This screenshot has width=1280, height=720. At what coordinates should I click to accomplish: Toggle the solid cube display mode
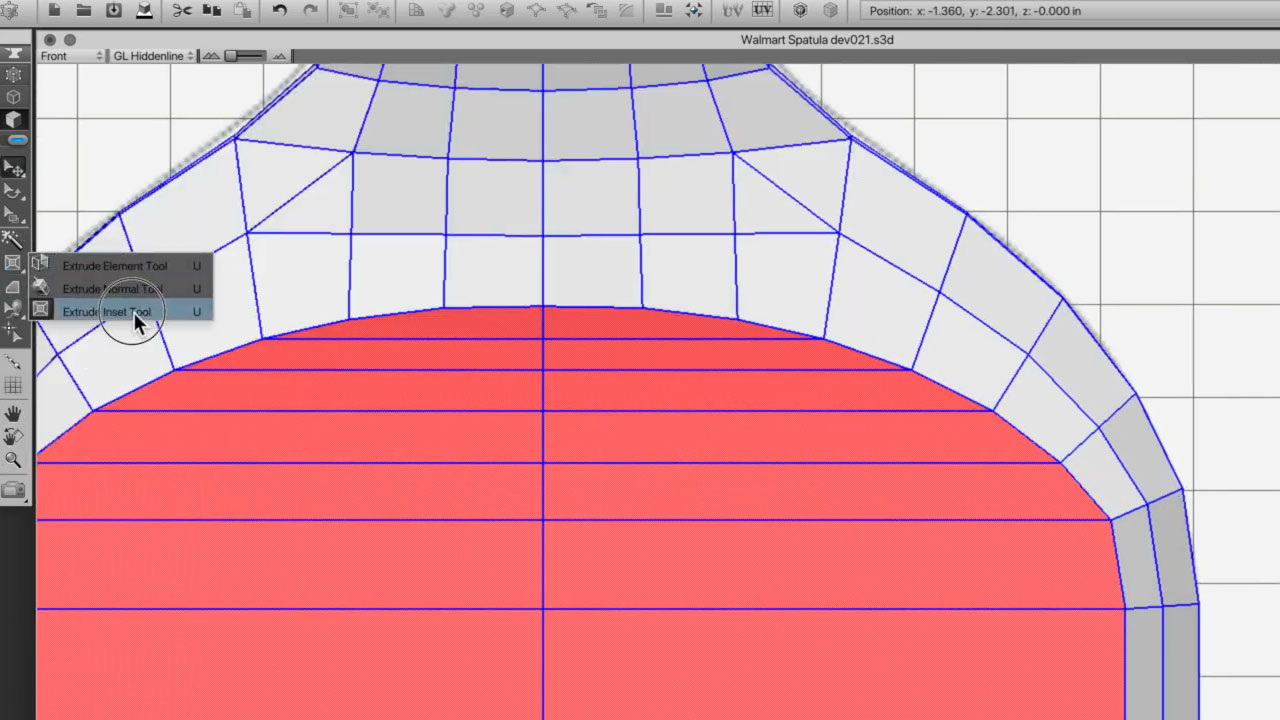13,119
